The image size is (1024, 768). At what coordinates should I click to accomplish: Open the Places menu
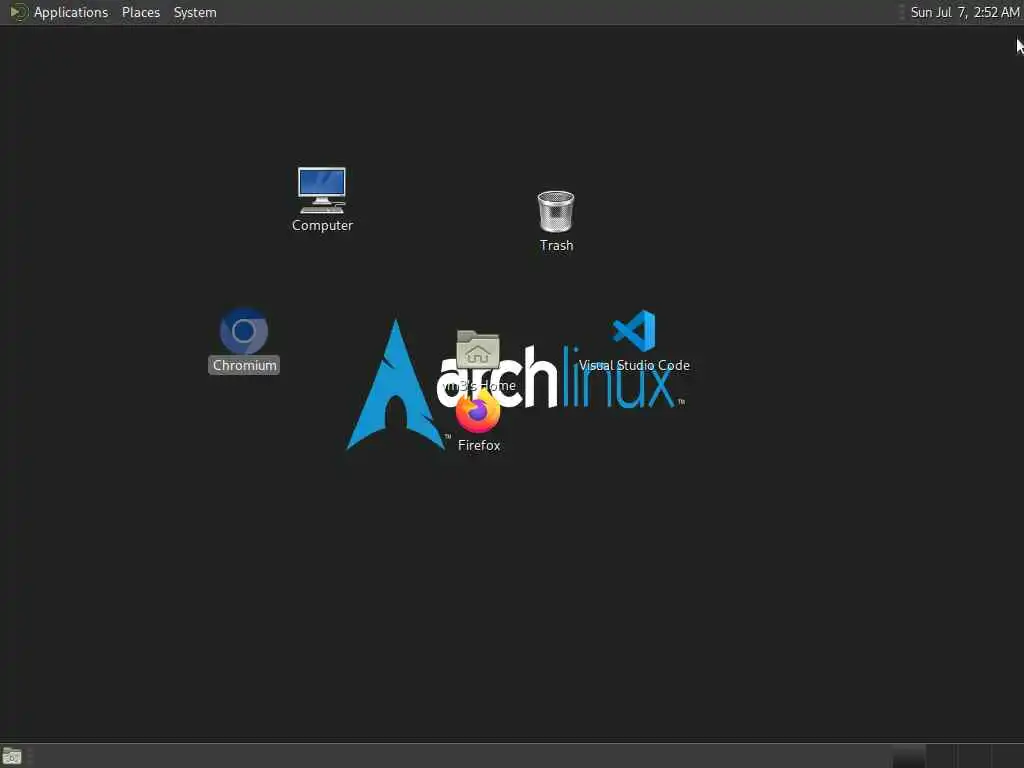141,12
